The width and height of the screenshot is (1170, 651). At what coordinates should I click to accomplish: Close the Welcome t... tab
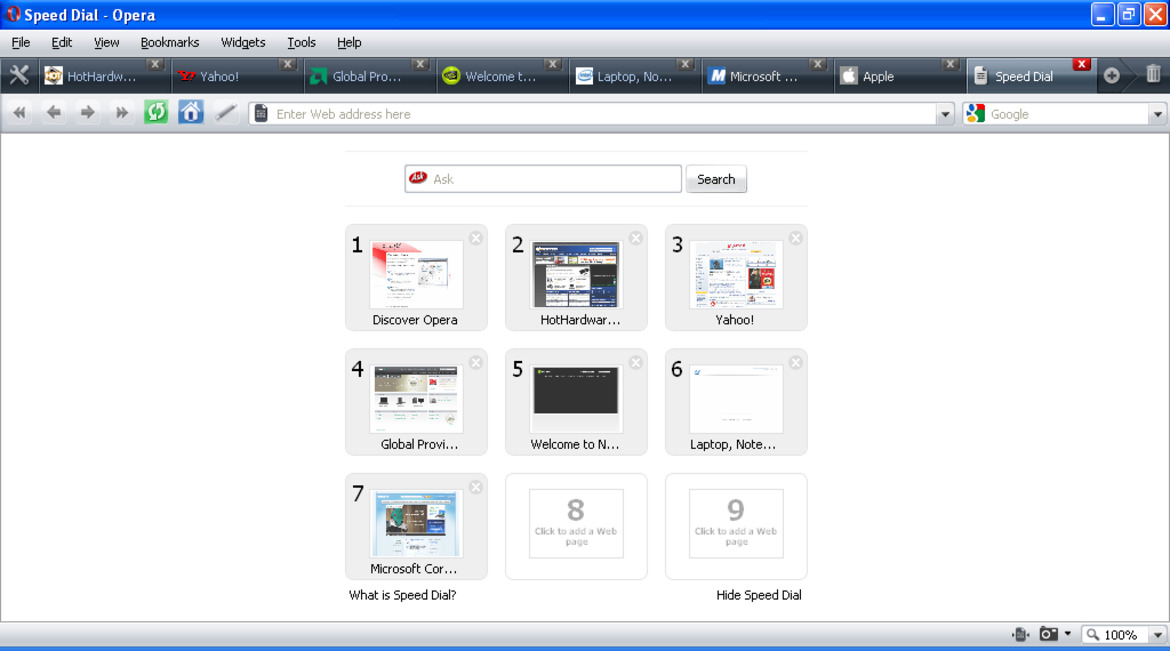(x=552, y=64)
